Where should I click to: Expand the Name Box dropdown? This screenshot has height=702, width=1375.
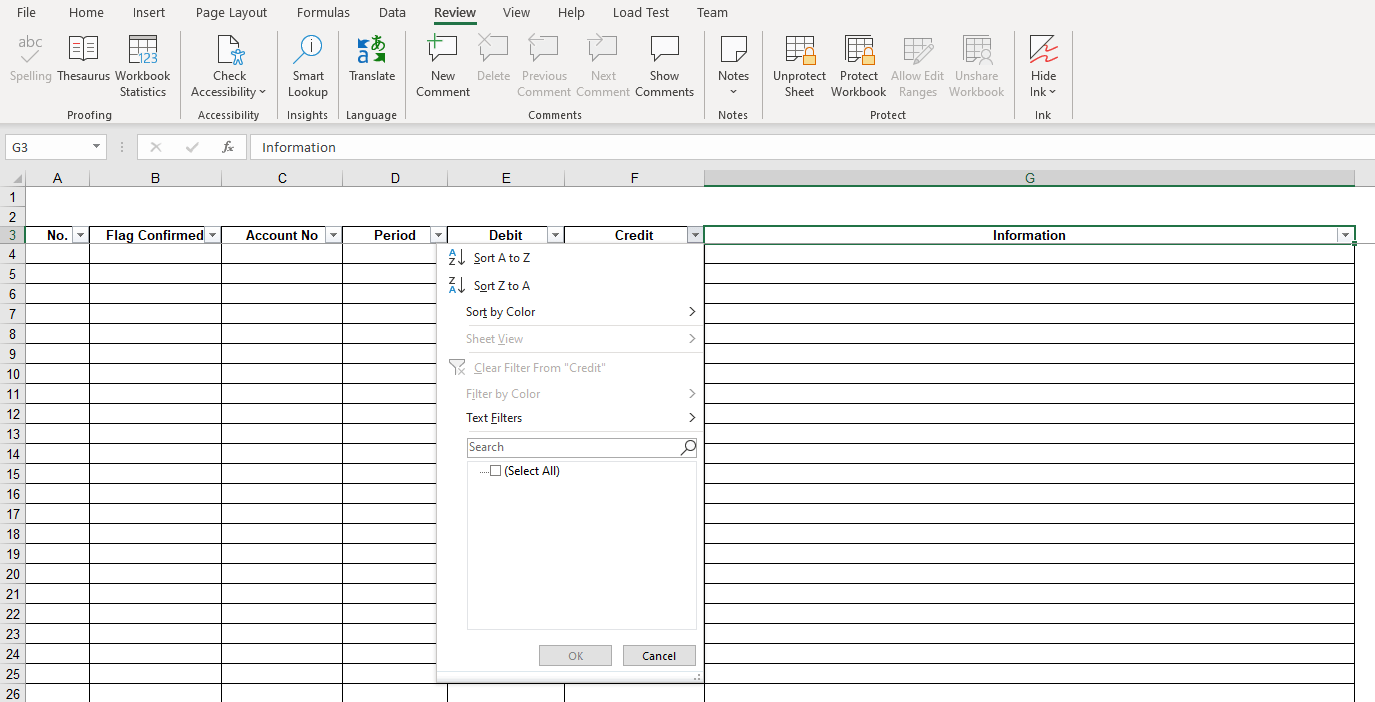(97, 147)
